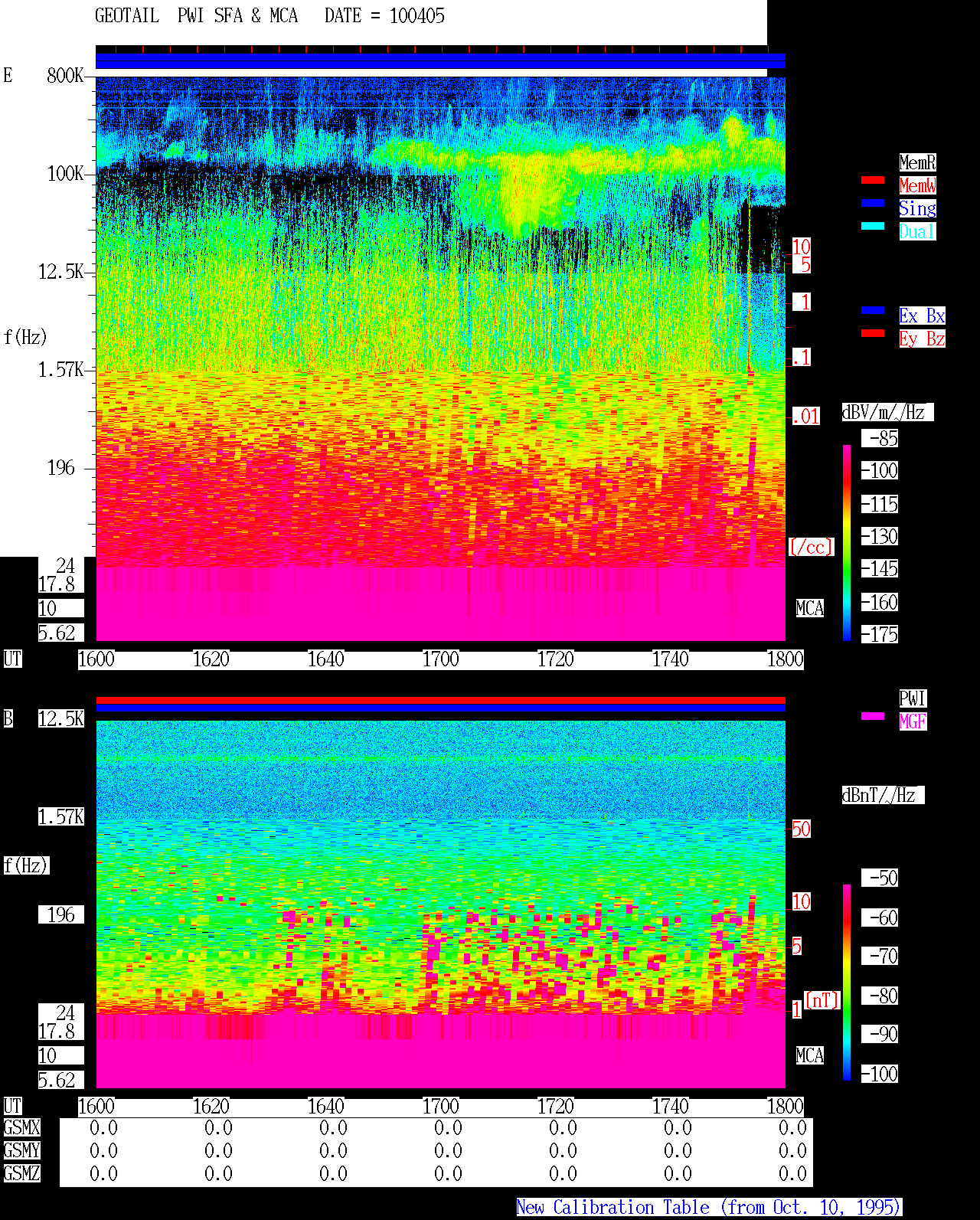Click the dBV/m/√Hz vertical color bar
Screen dimensions: 980x1220
tap(847, 542)
